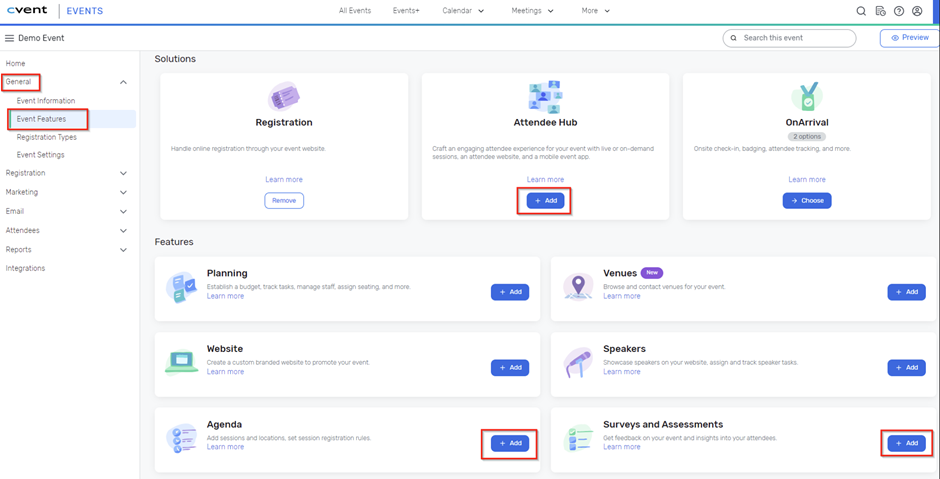Open the user profile account icon

(x=917, y=11)
